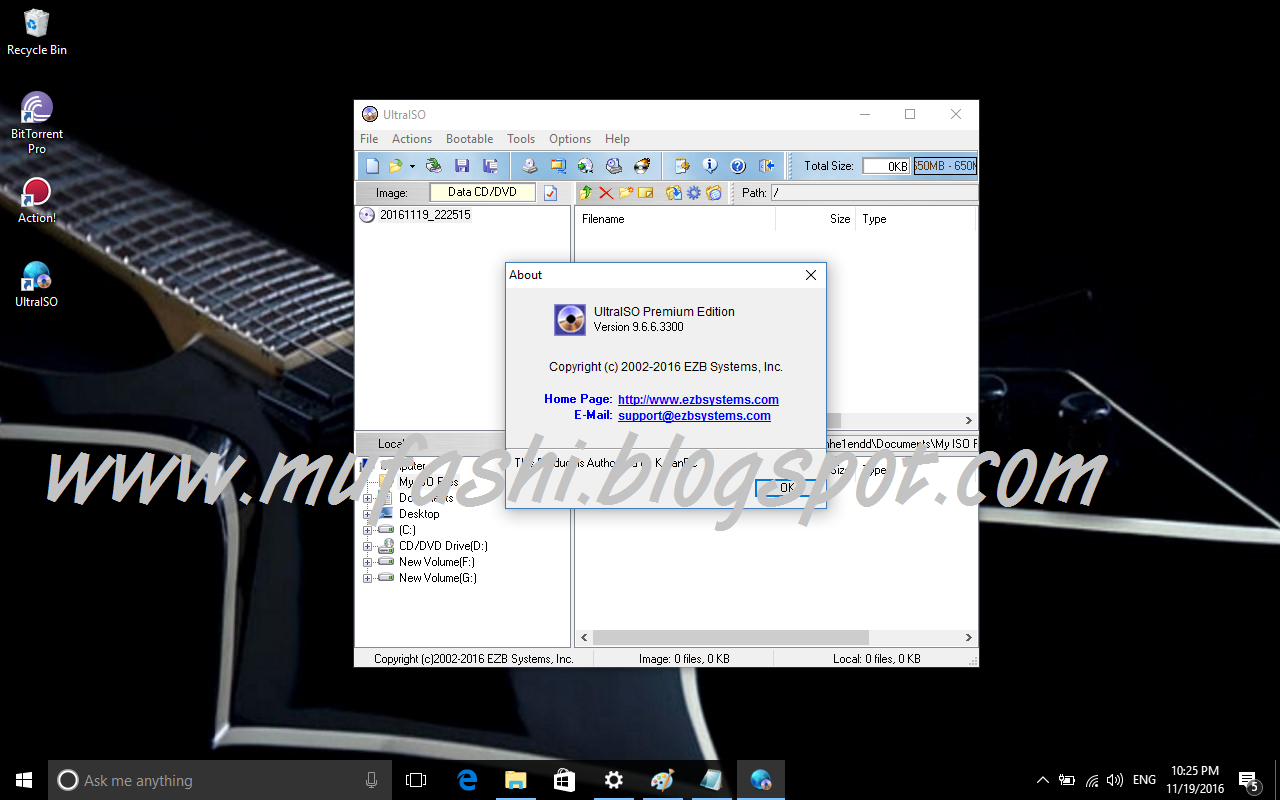The height and width of the screenshot is (800, 1280).
Task: Click the Data CD/DVD image type selector
Action: (x=483, y=192)
